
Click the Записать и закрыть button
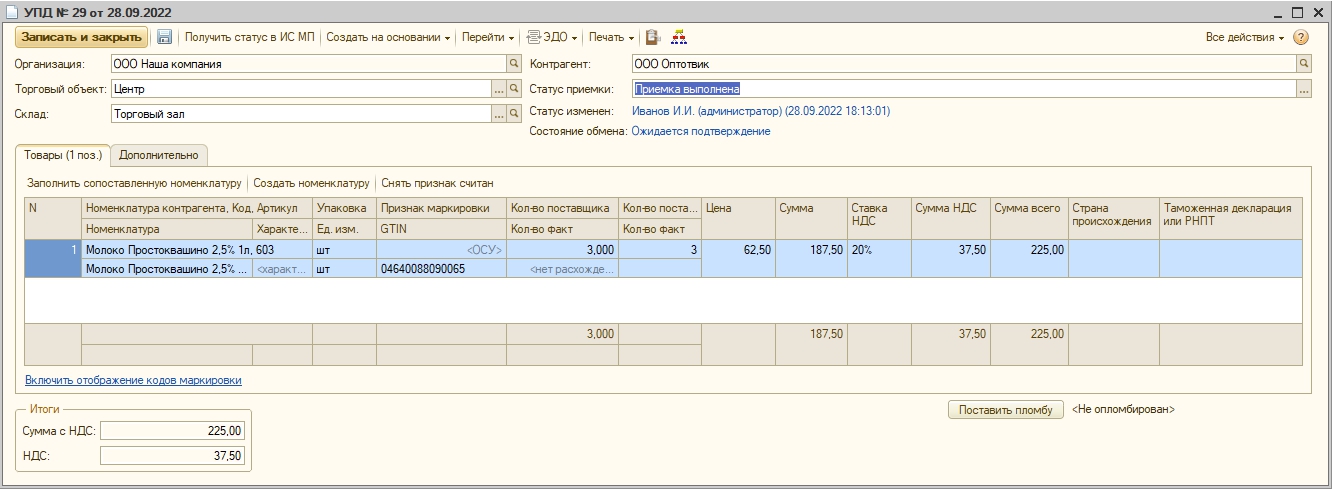[x=81, y=37]
